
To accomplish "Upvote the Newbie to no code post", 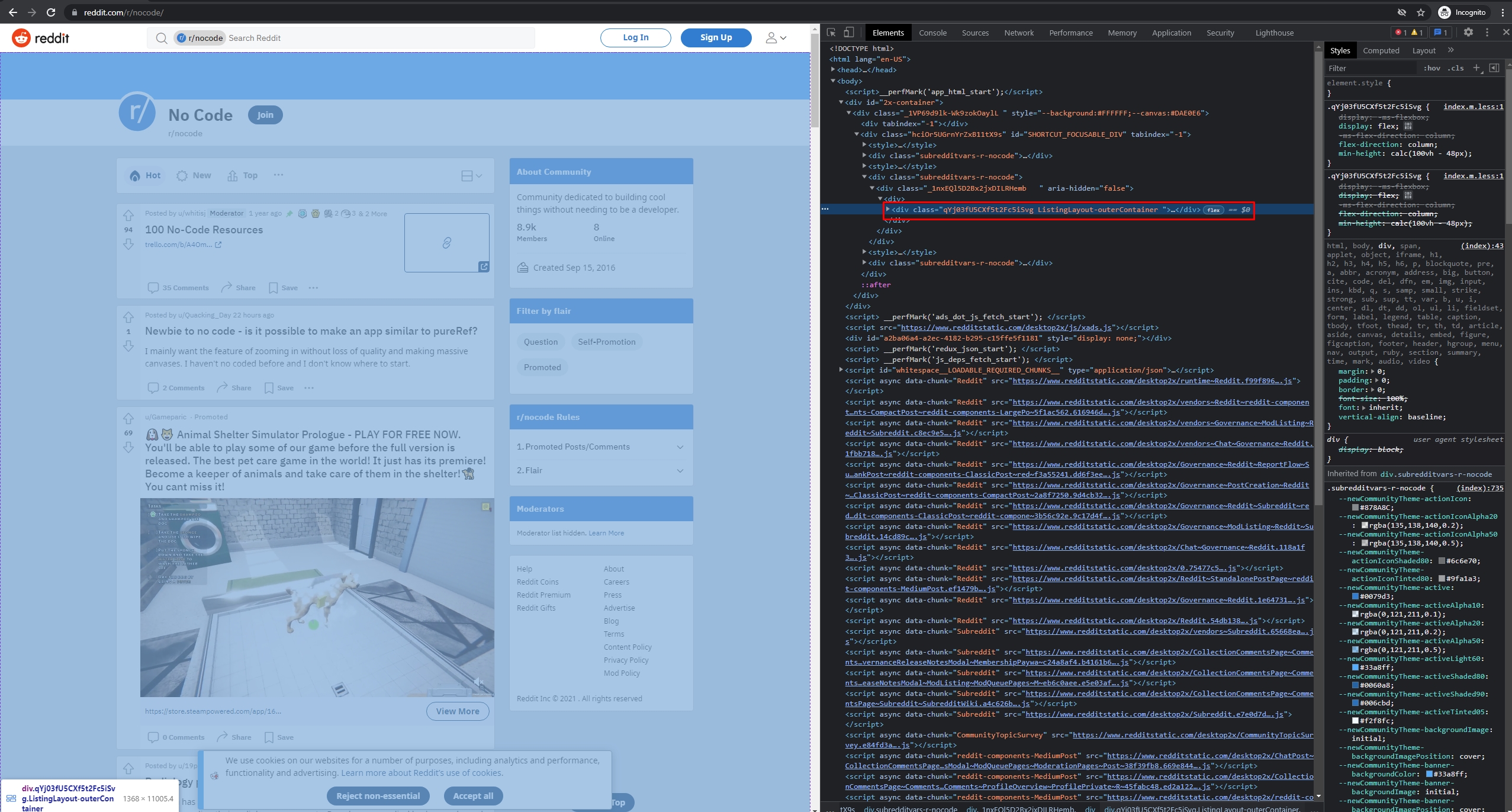I will pyautogui.click(x=128, y=317).
